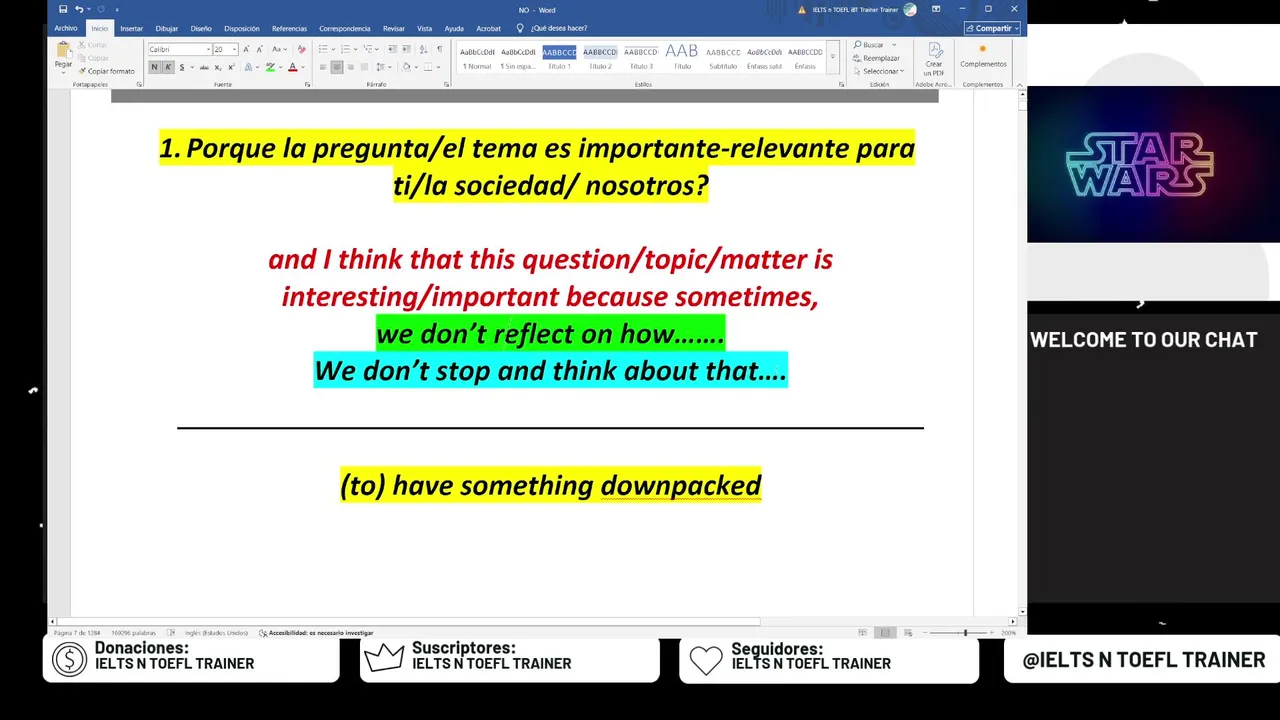Apply subscript formatting

pyautogui.click(x=218, y=67)
